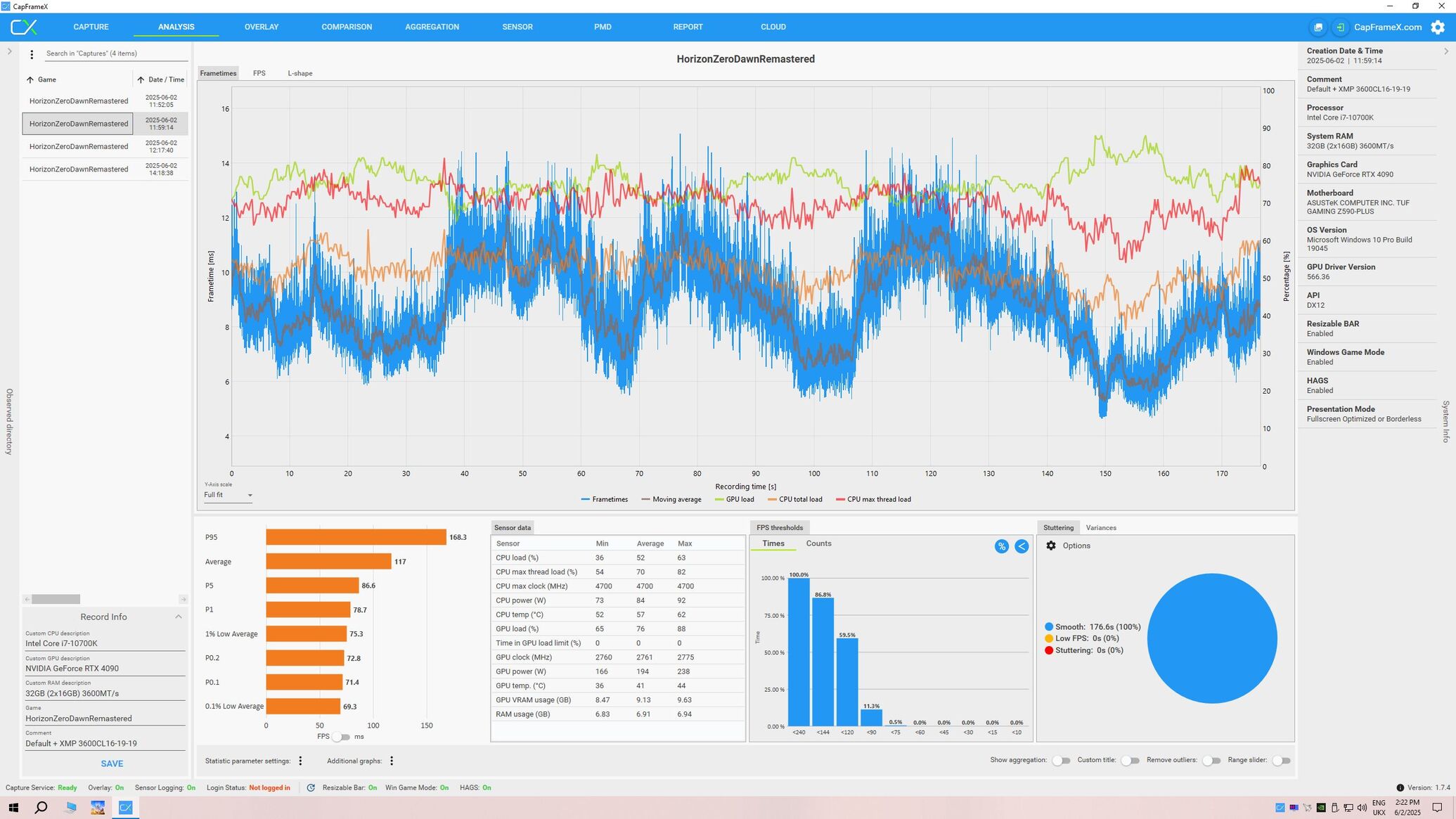The height and width of the screenshot is (819, 1456).
Task: Enable the Show aggregation switch
Action: pyautogui.click(x=1061, y=761)
